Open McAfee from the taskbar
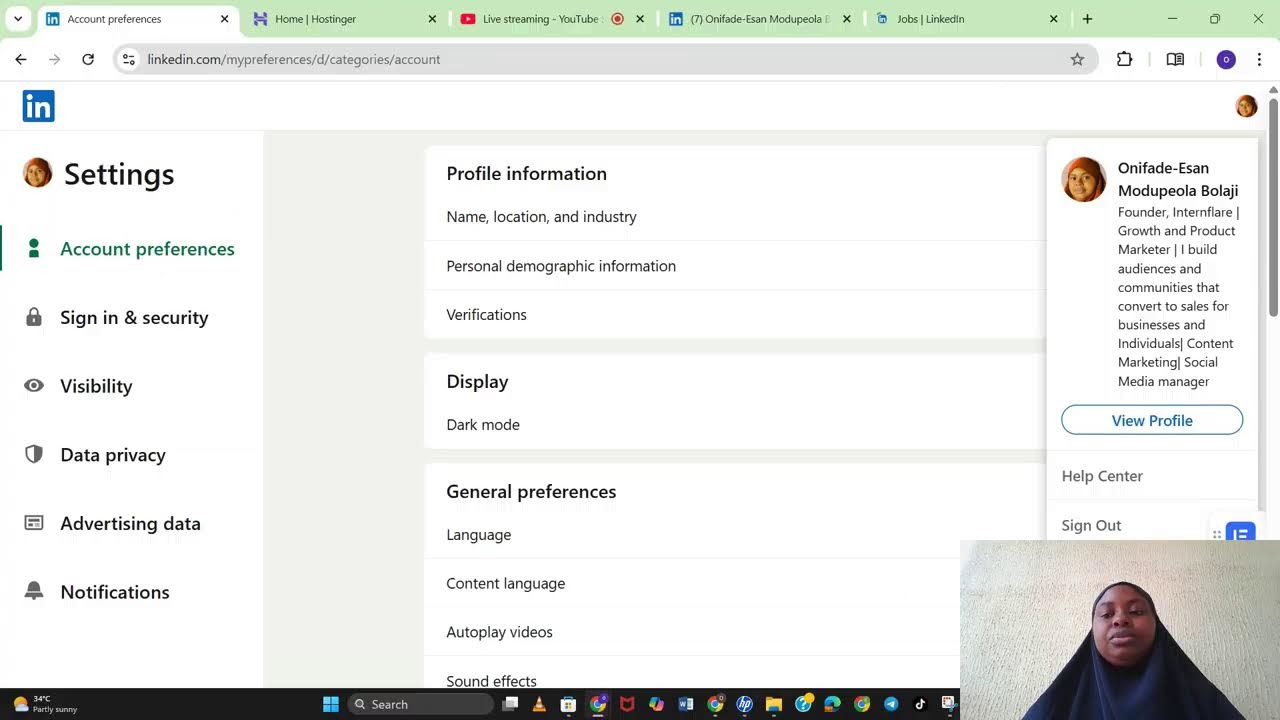The image size is (1280, 720). 627,704
